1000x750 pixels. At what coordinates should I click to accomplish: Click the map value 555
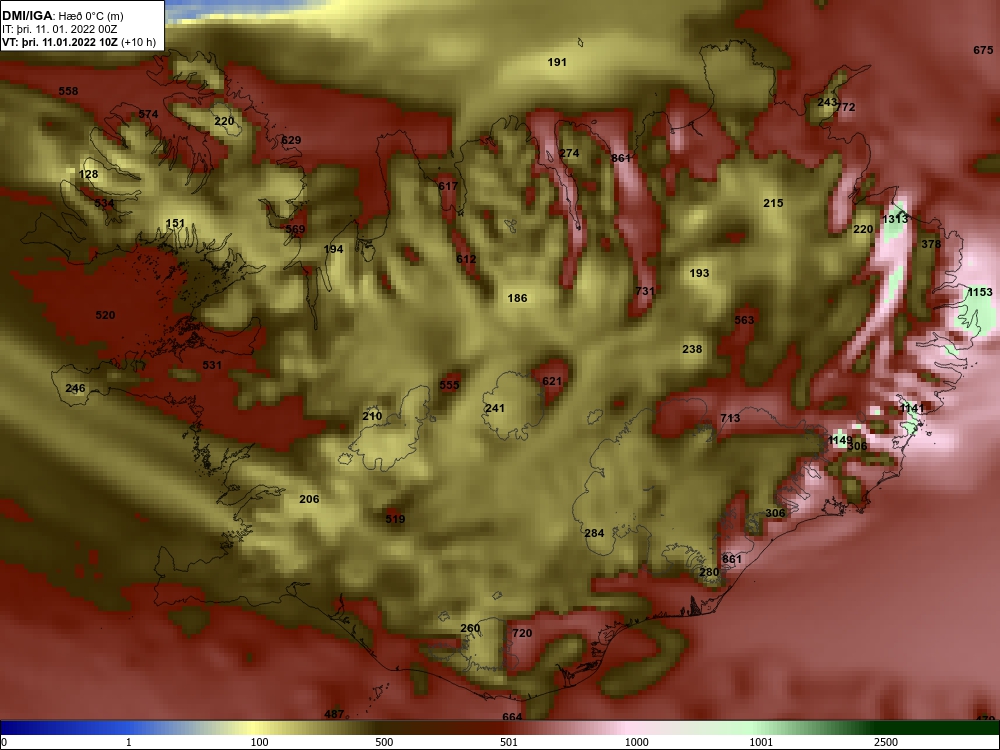click(x=449, y=385)
